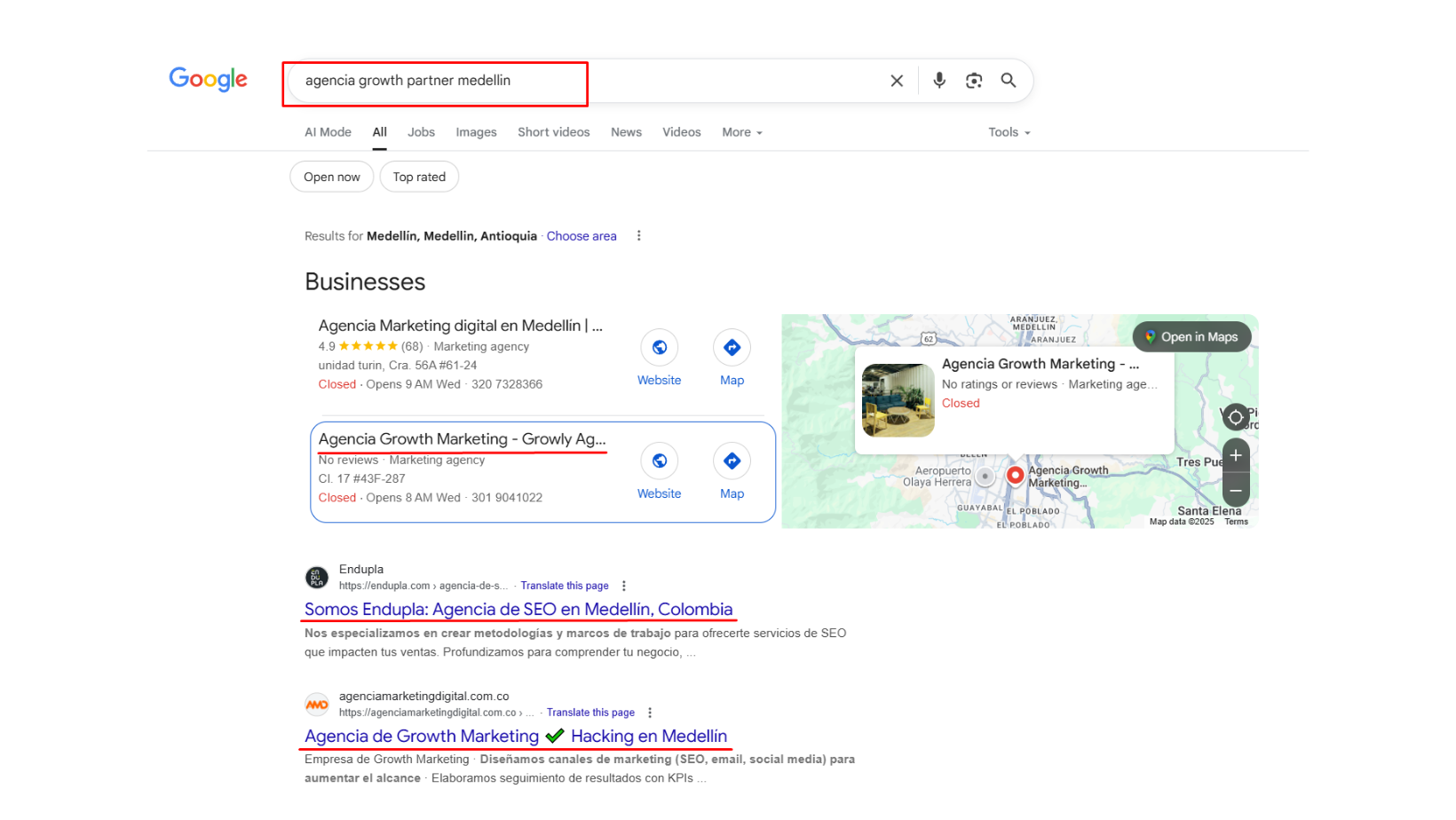Switch to Images tab
The height and width of the screenshot is (820, 1456).
[476, 132]
